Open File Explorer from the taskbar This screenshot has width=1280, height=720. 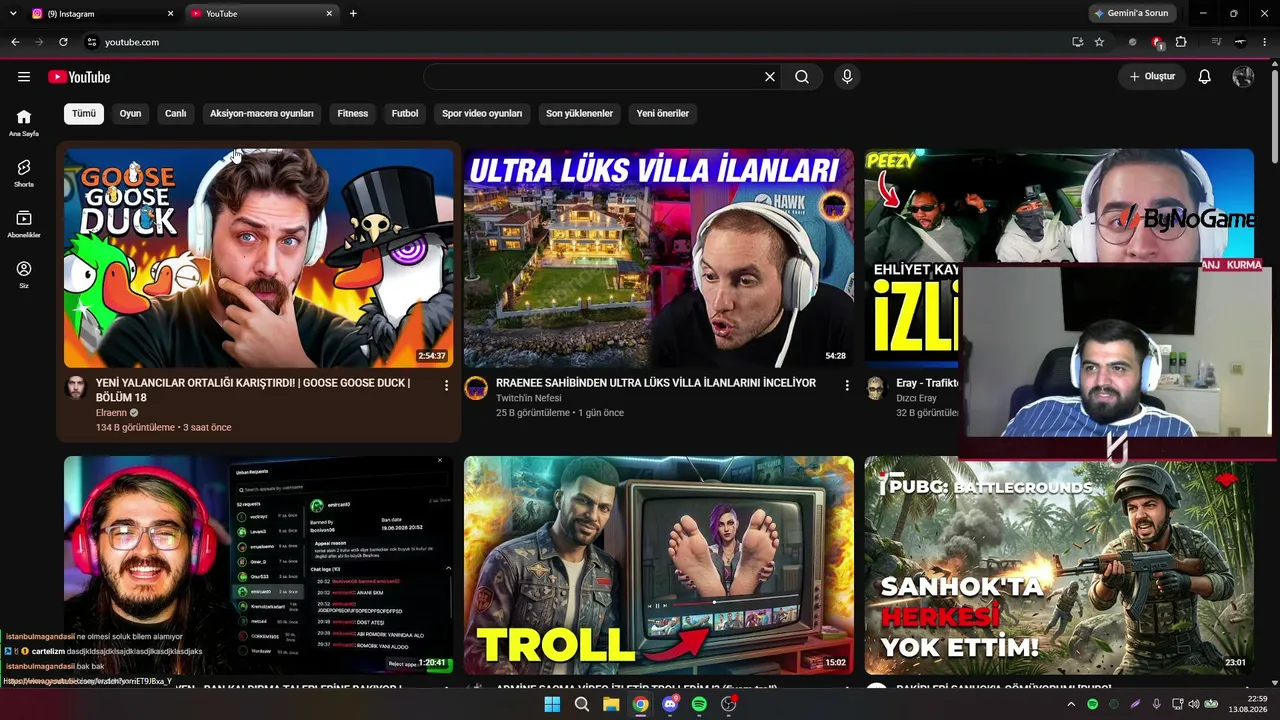[611, 704]
